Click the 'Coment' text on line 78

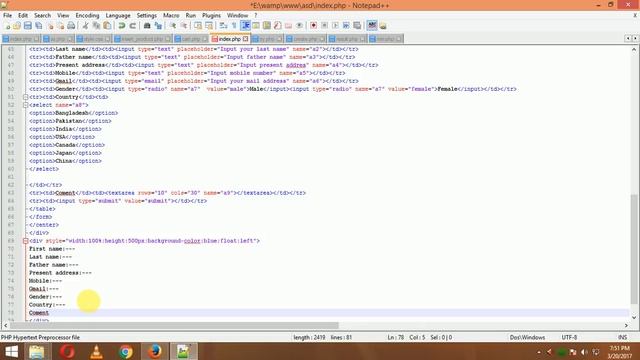click(39, 313)
